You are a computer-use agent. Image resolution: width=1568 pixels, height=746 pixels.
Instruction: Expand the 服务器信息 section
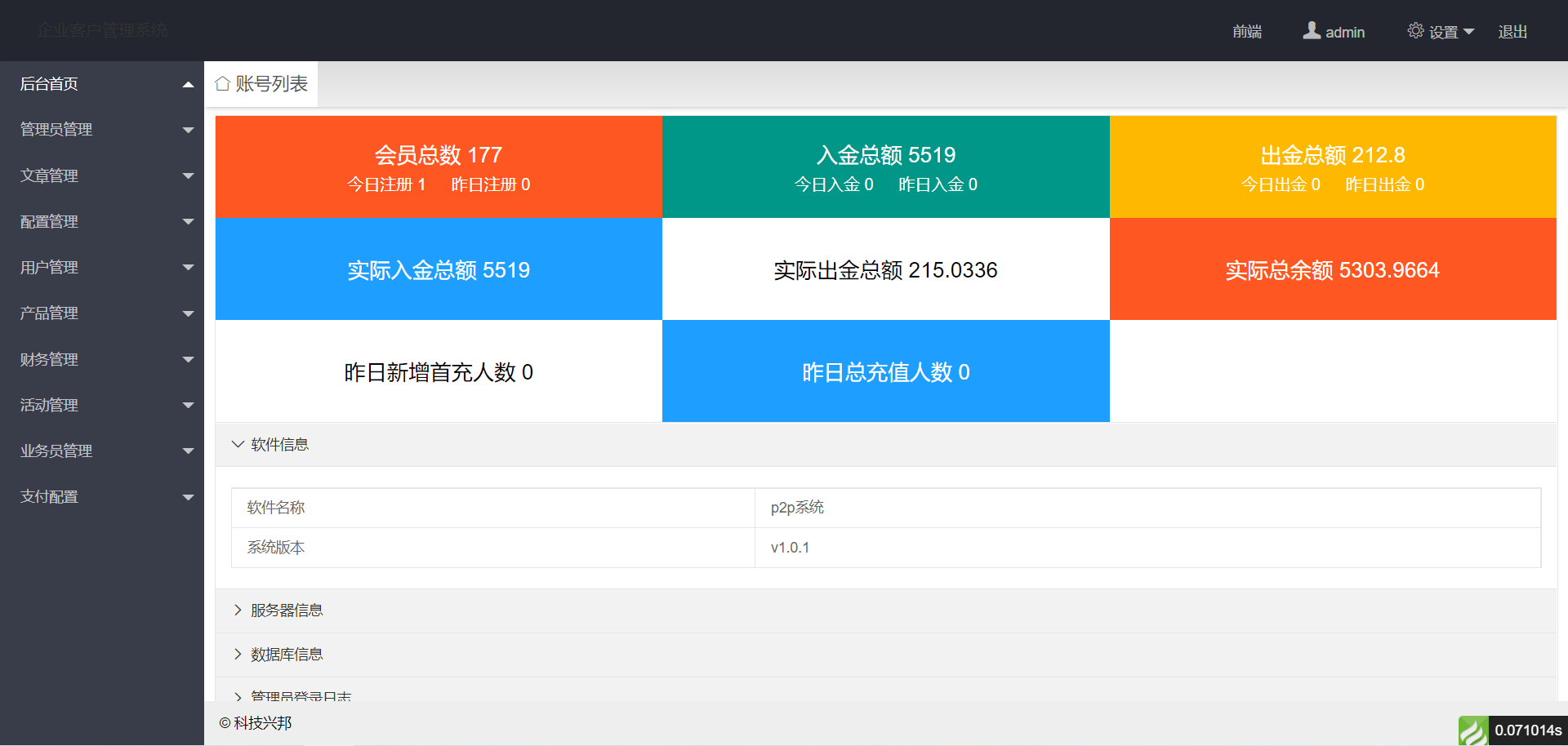[286, 611]
